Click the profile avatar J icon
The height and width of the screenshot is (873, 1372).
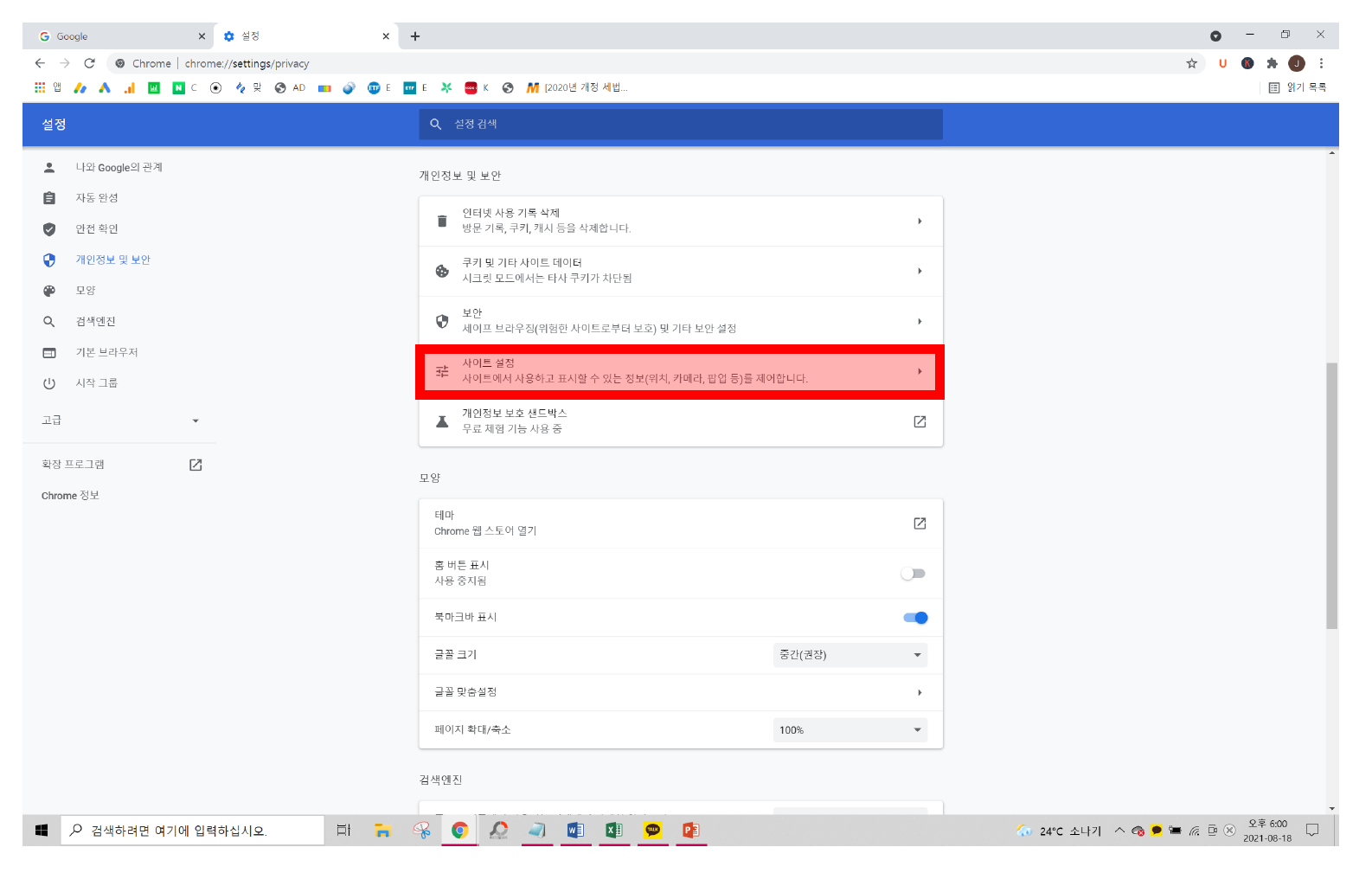(1296, 63)
